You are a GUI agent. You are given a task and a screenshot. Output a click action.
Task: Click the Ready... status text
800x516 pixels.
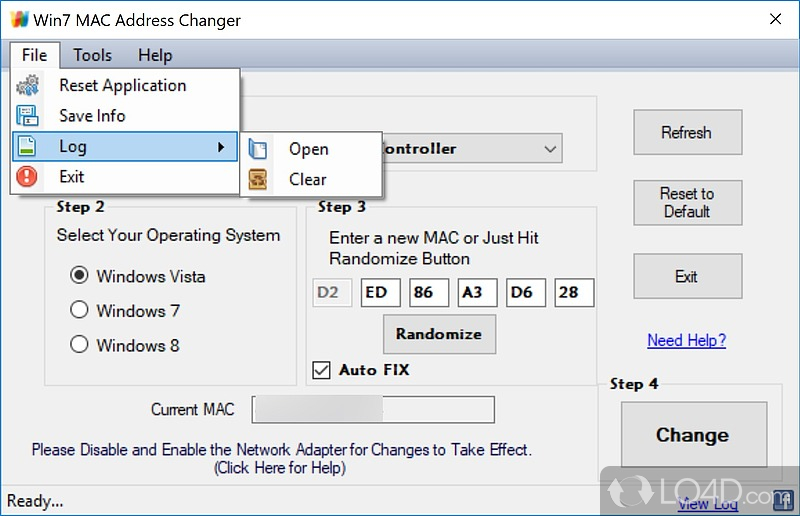coord(35,501)
